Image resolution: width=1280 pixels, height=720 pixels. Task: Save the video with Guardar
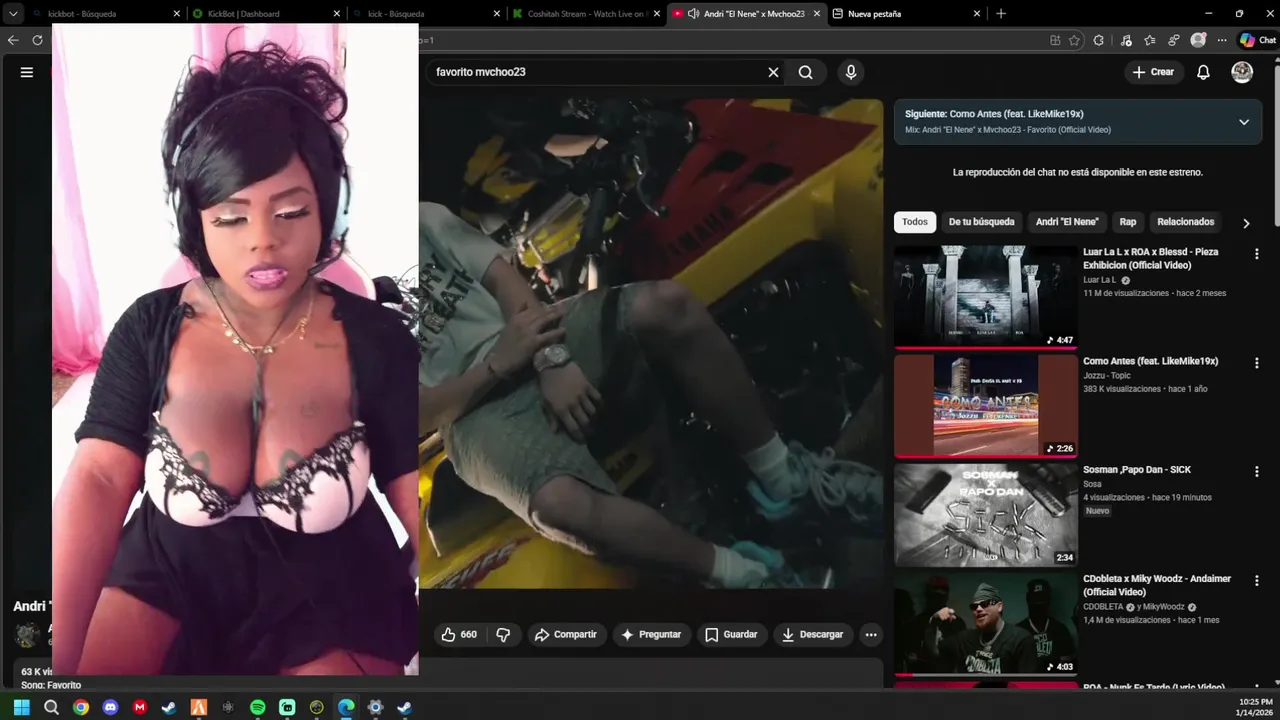731,634
